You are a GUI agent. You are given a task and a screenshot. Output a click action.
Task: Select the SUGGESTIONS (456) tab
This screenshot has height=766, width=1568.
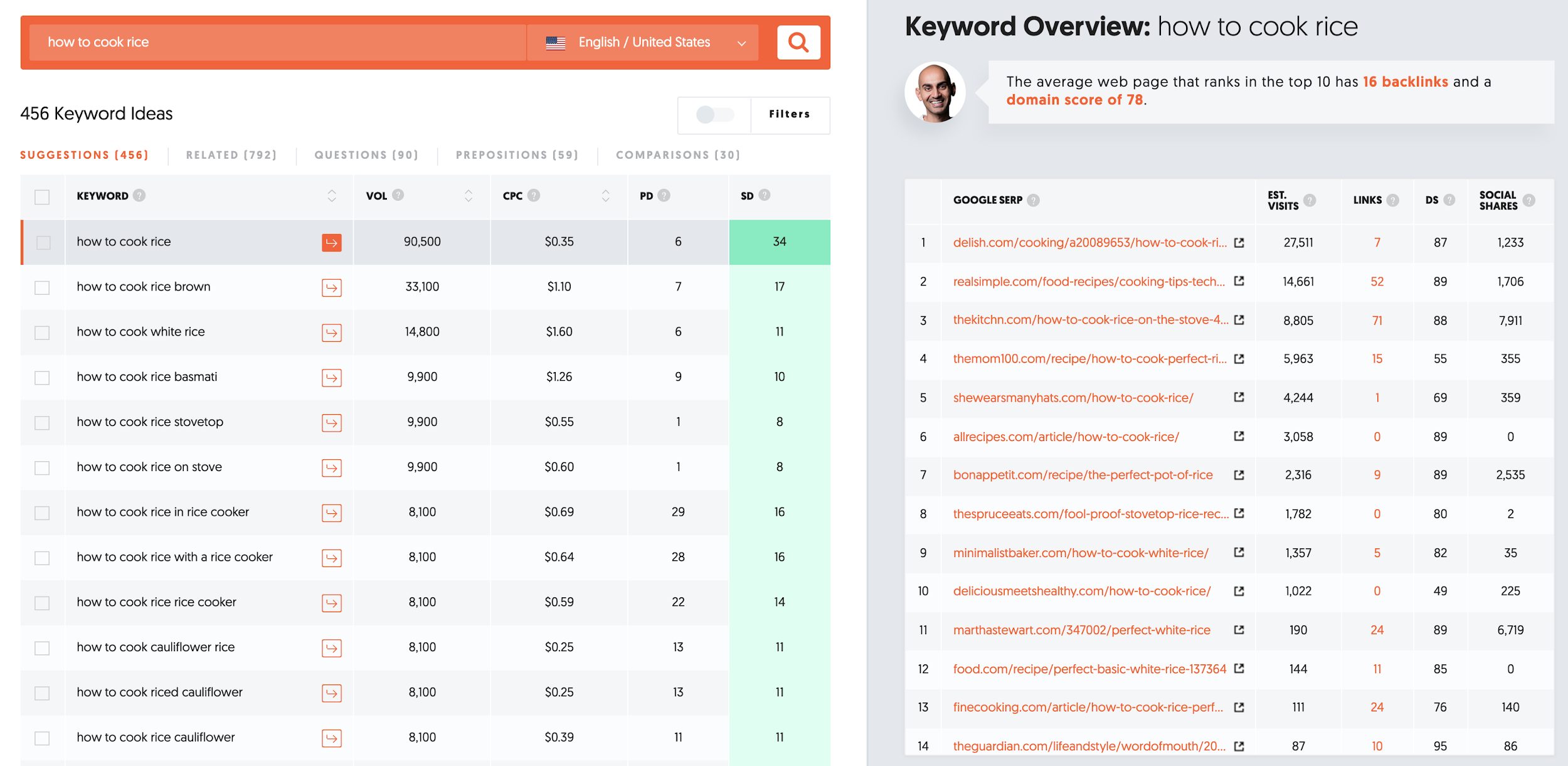(x=84, y=155)
